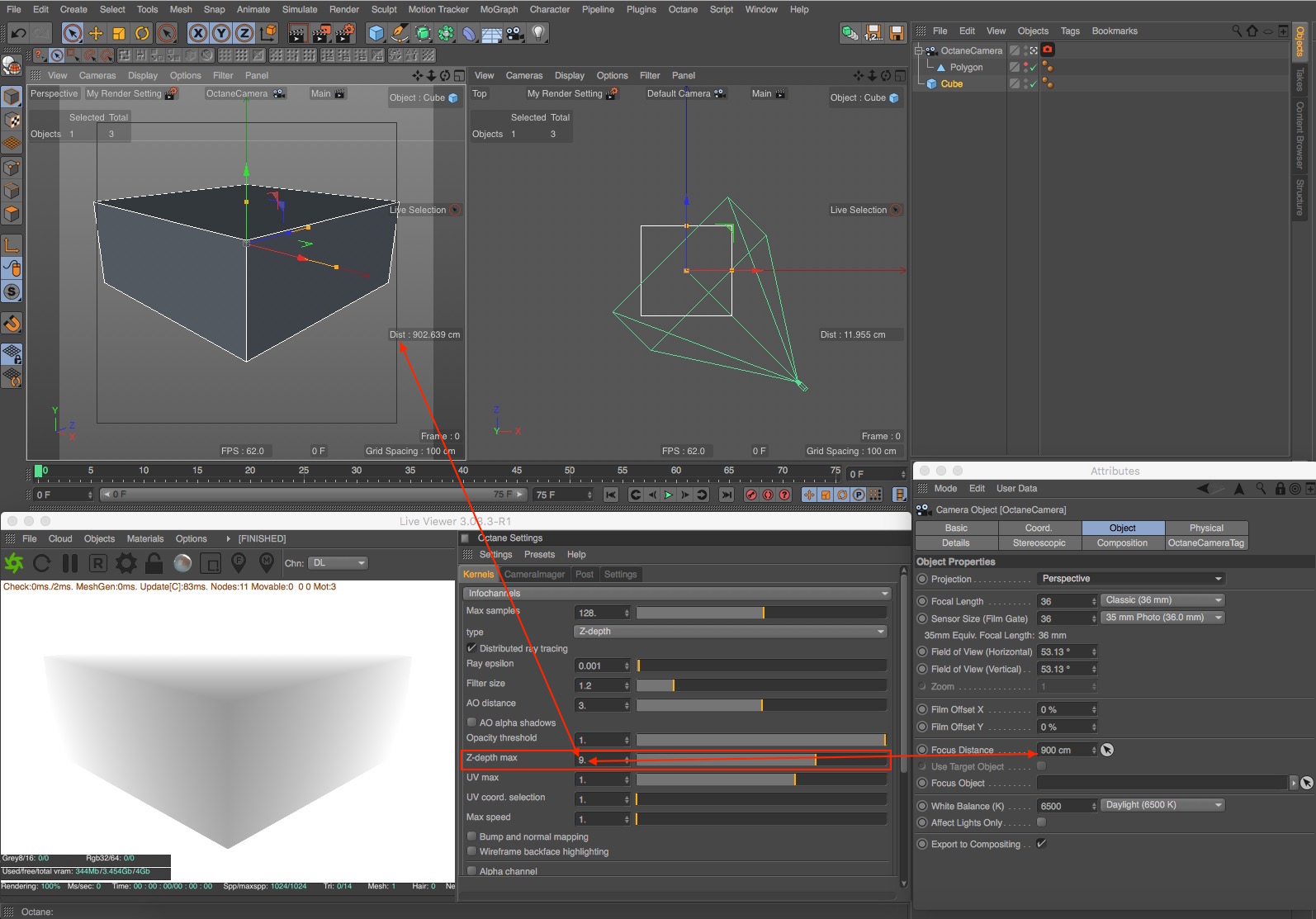
Task: Open Edit Render Settings clapperboard gear icon
Action: tap(345, 33)
